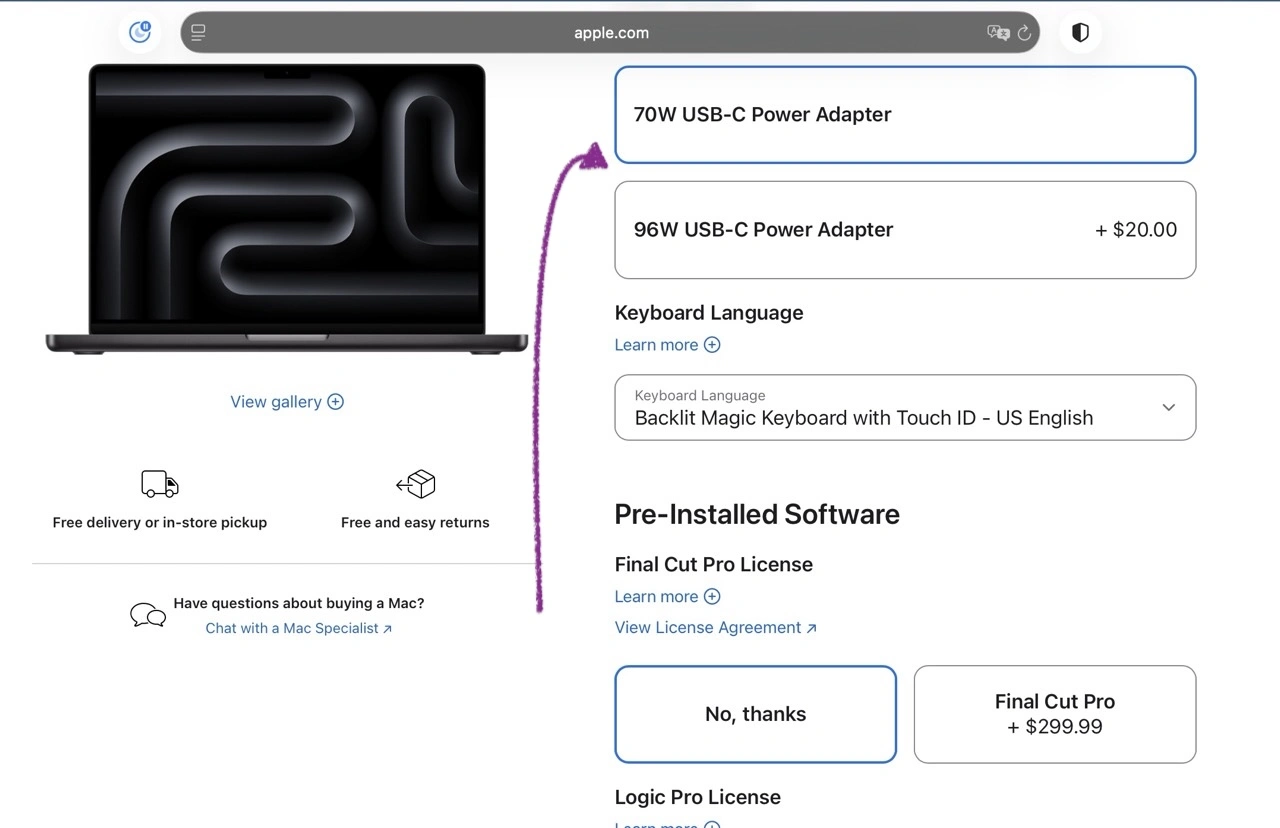This screenshot has height=828, width=1280.
Task: Add Final Cut Pro for $299.99
Action: 1054,714
